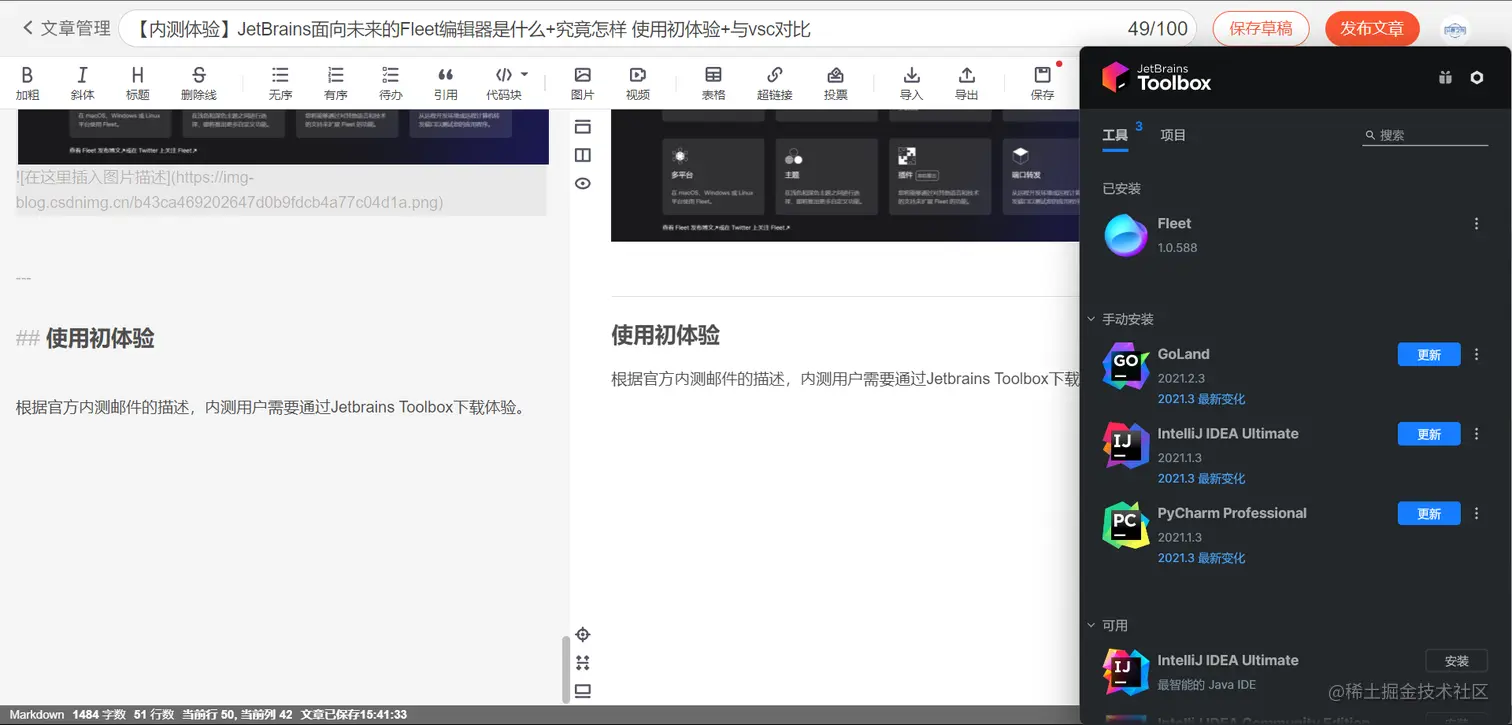Open GoLand options menu
The height and width of the screenshot is (725, 1512).
pos(1476,355)
